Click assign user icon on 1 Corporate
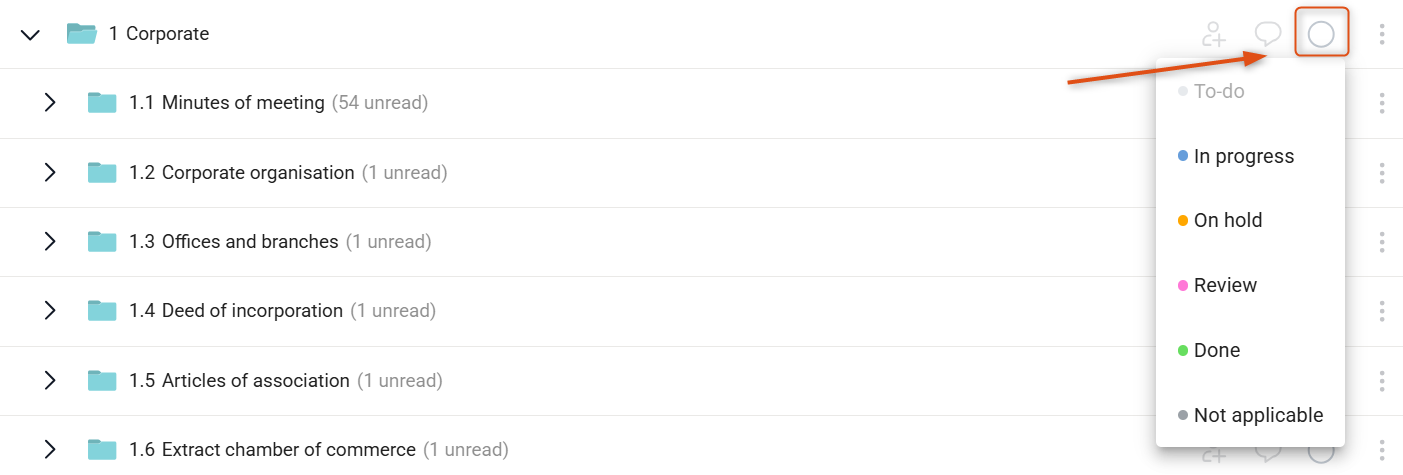This screenshot has height=475, width=1403. 1214,34
